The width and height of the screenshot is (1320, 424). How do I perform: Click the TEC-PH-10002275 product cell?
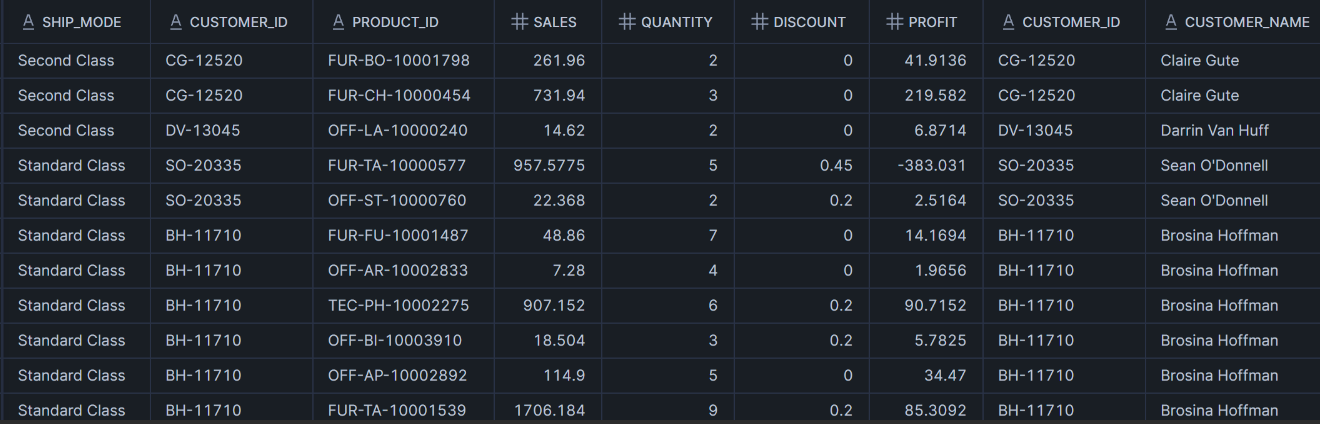(x=398, y=305)
